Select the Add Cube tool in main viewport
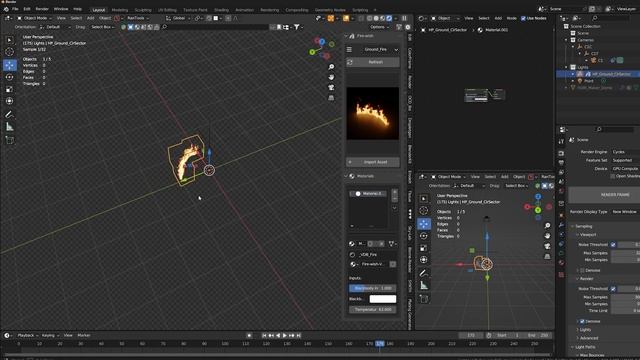This screenshot has width=640, height=360. pos(9,140)
